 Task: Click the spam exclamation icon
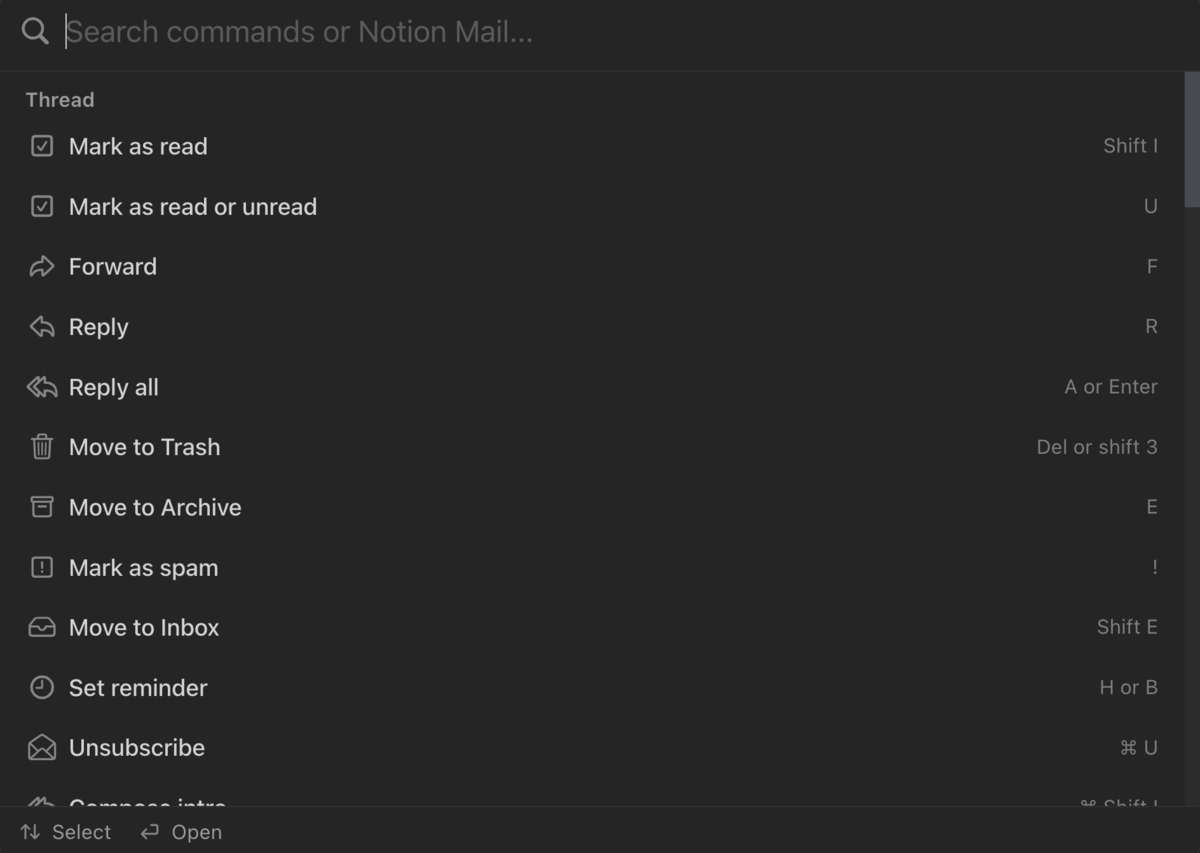41,567
